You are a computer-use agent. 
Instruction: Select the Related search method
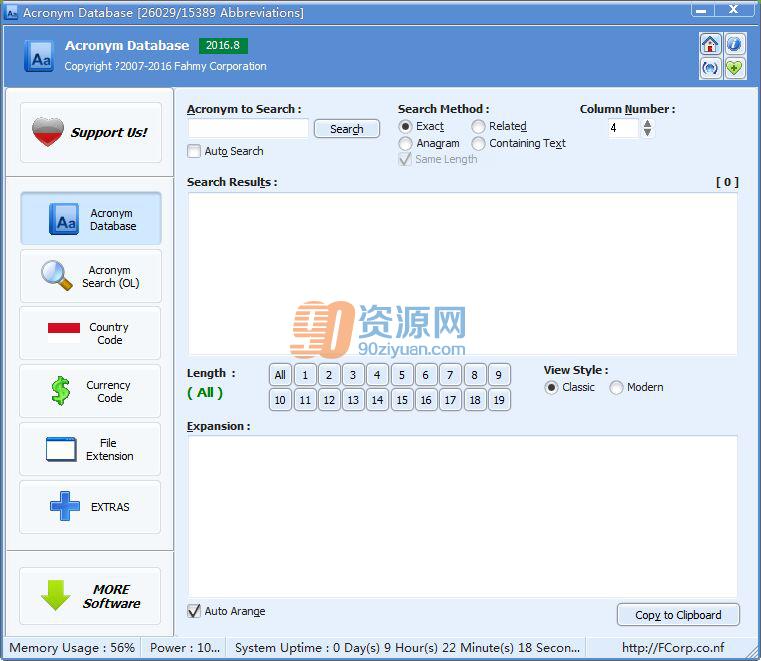pyautogui.click(x=478, y=127)
